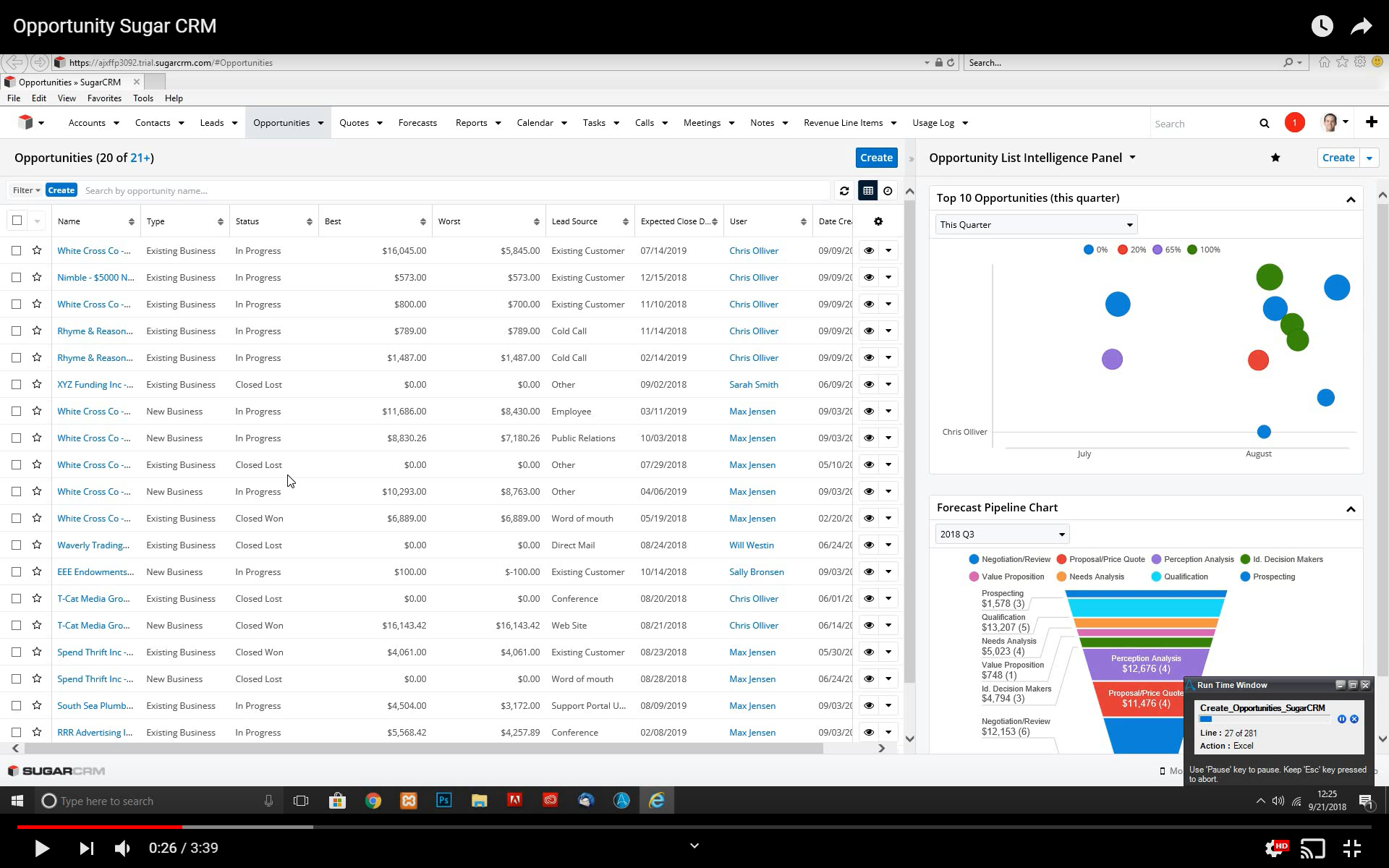The height and width of the screenshot is (868, 1389).
Task: Open row actions dropdown for EEE Endowments
Action: [x=888, y=571]
